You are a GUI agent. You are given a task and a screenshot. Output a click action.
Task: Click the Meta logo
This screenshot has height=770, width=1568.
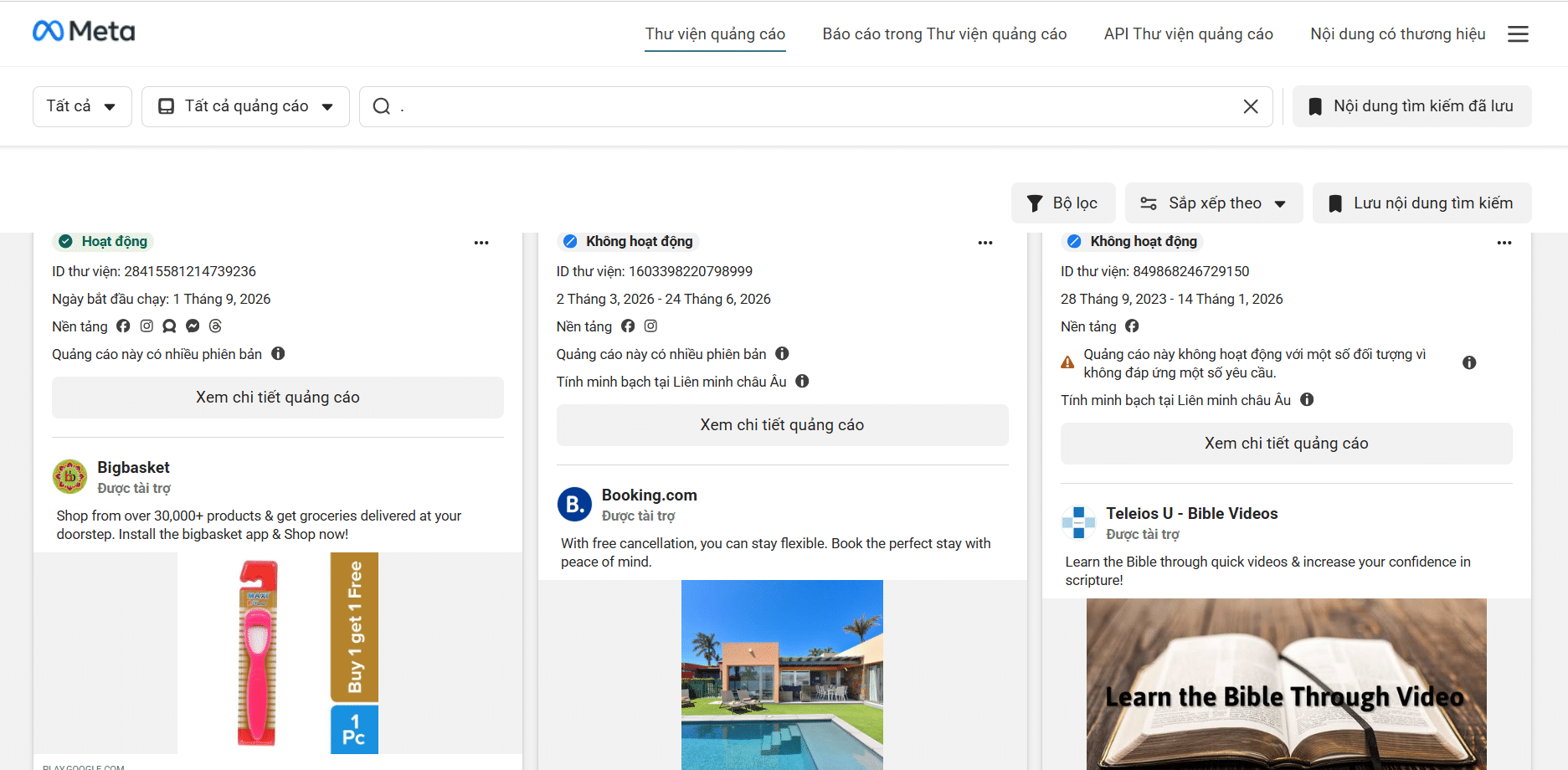(84, 31)
